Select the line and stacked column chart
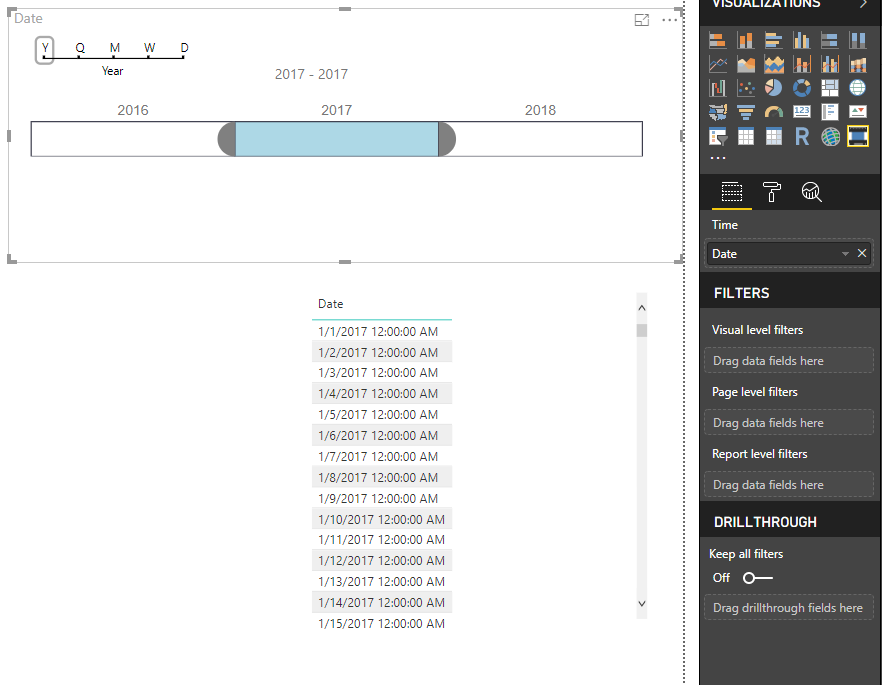882x685 pixels. click(802, 64)
